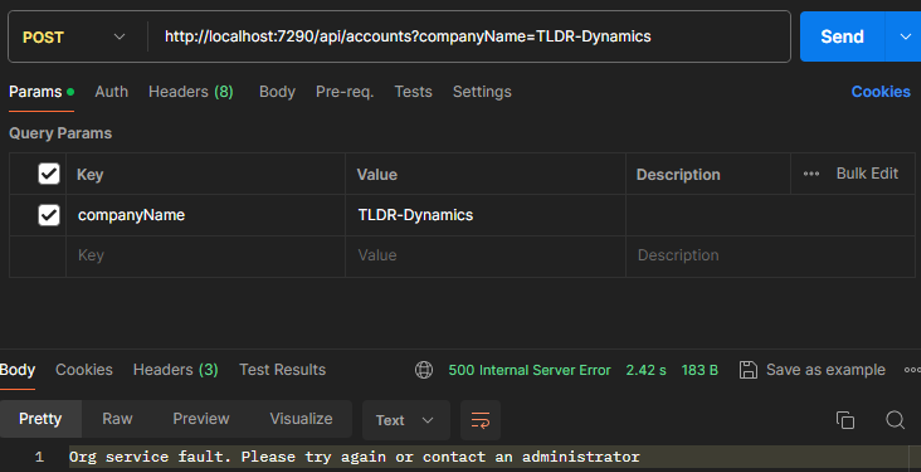Open the request Body tab
The width and height of the screenshot is (921, 472).
click(x=277, y=92)
